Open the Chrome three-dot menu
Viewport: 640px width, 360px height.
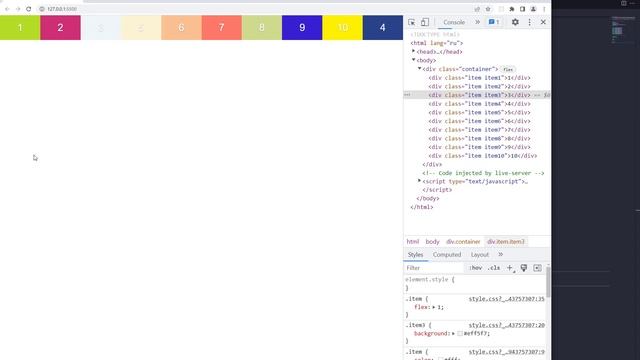(544, 9)
